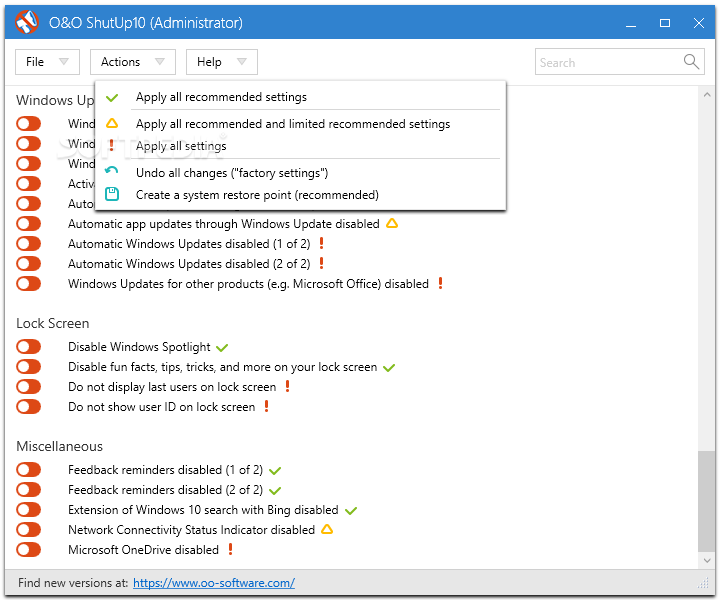The width and height of the screenshot is (720, 600).
Task: Choose Apply all recommended settings
Action: coord(300,97)
